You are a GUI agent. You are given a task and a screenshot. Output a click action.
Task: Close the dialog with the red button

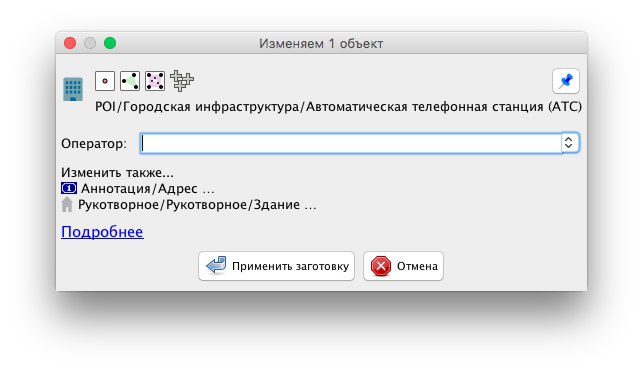[x=70, y=43]
